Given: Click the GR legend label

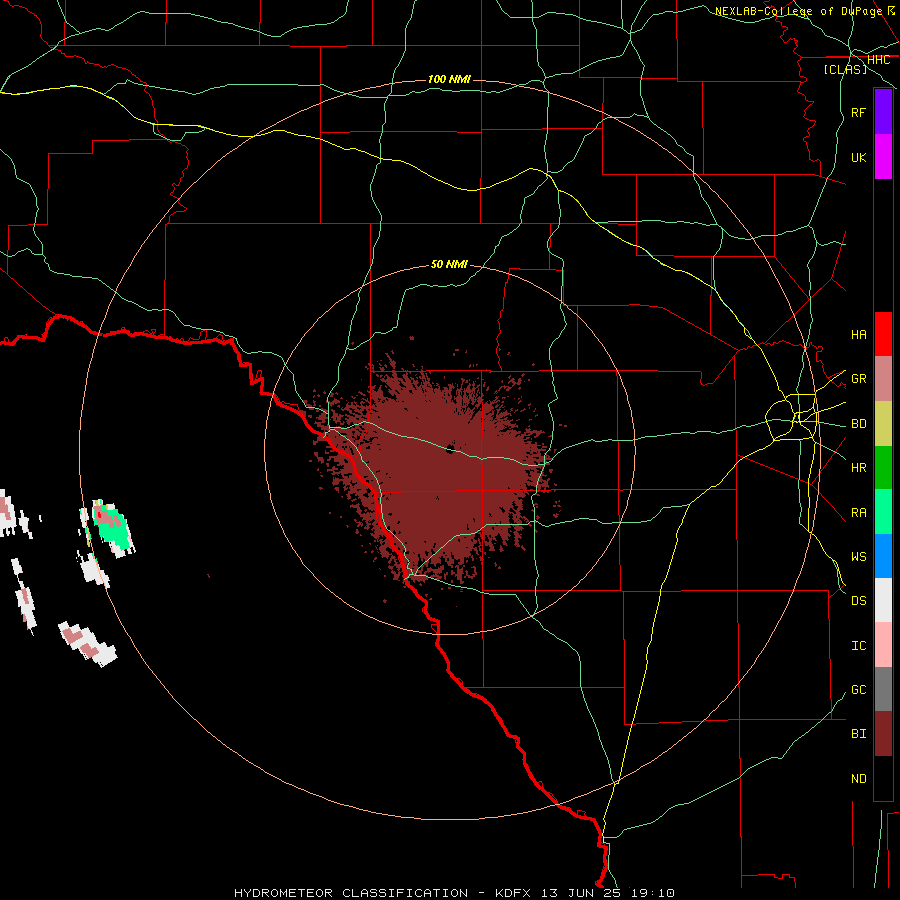Looking at the screenshot, I should [x=858, y=379].
